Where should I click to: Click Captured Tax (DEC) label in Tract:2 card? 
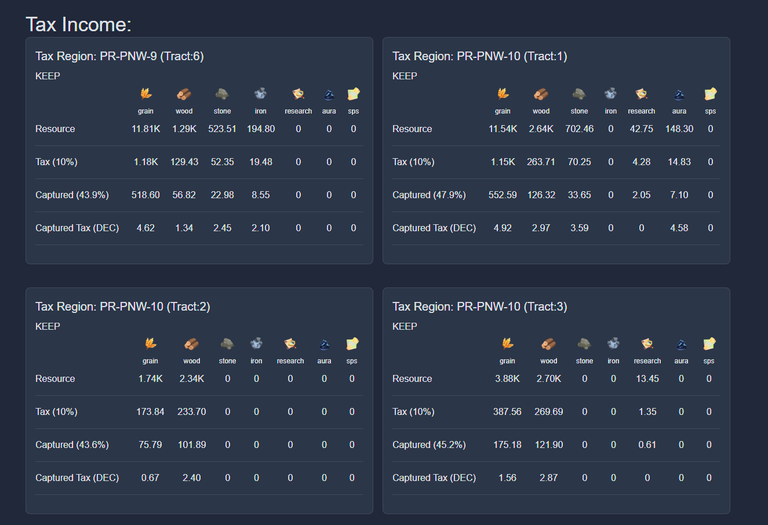(x=77, y=477)
